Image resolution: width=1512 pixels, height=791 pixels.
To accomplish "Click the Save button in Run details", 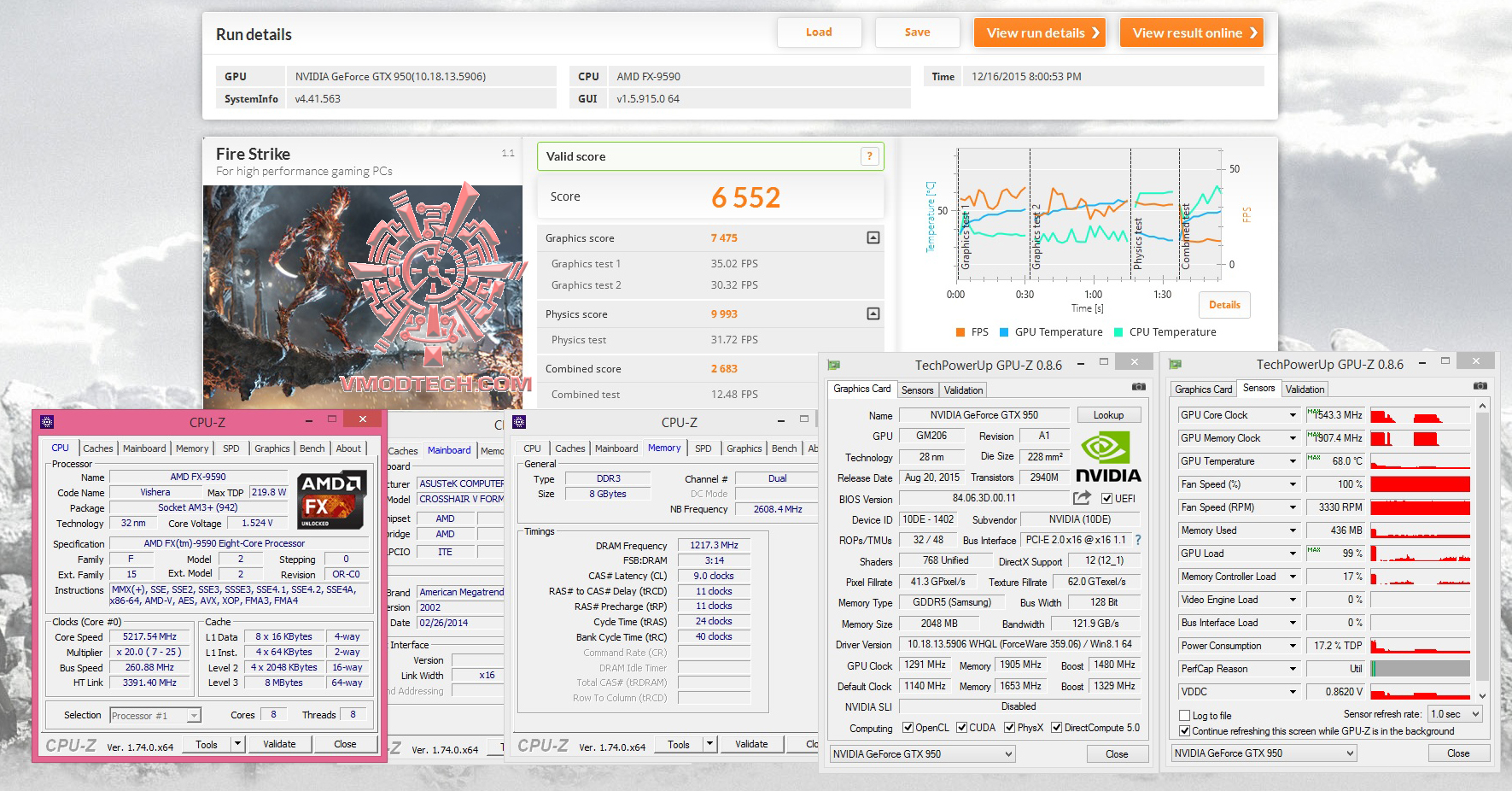I will (x=918, y=32).
